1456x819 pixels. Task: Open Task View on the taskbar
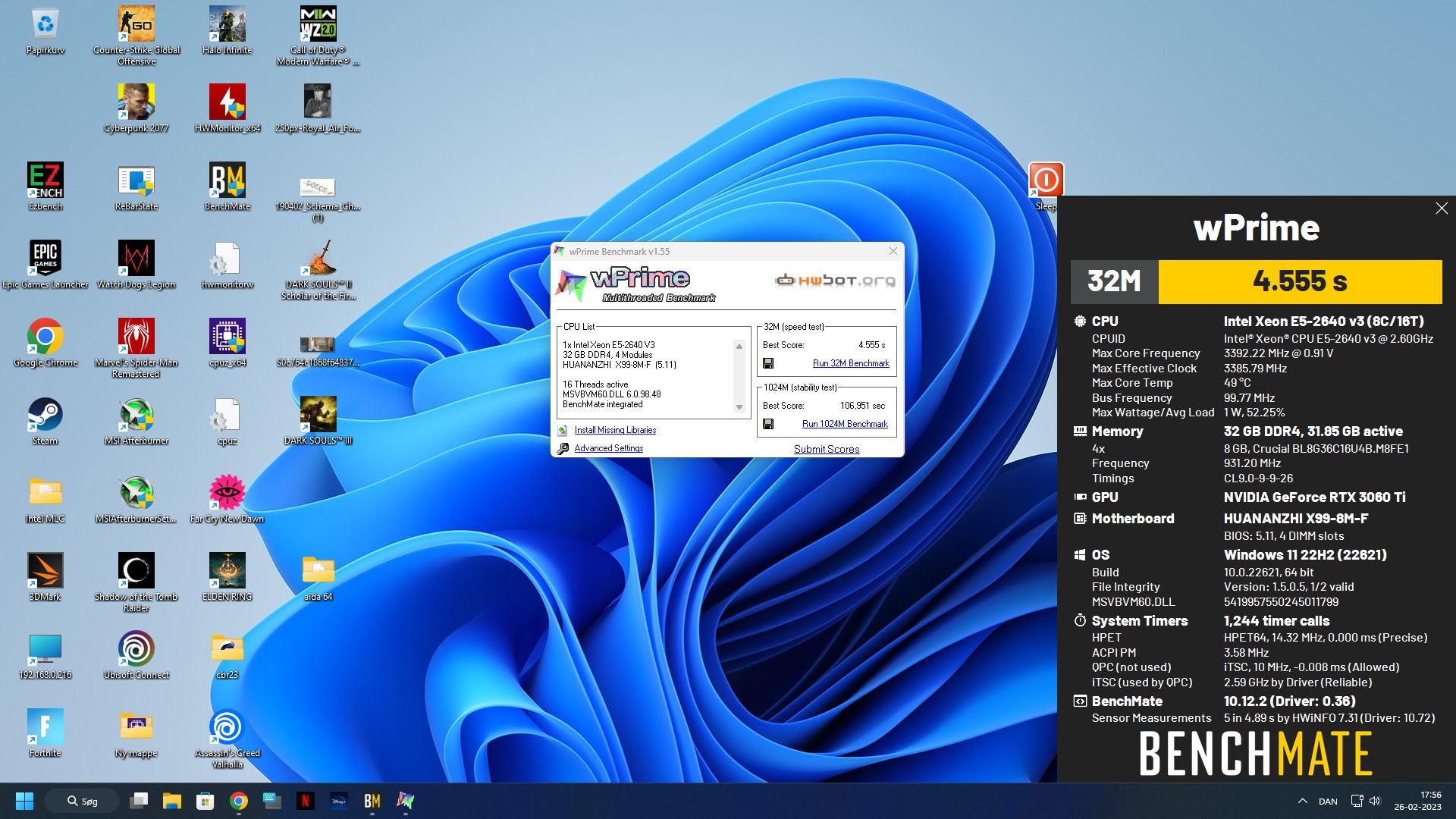[139, 801]
